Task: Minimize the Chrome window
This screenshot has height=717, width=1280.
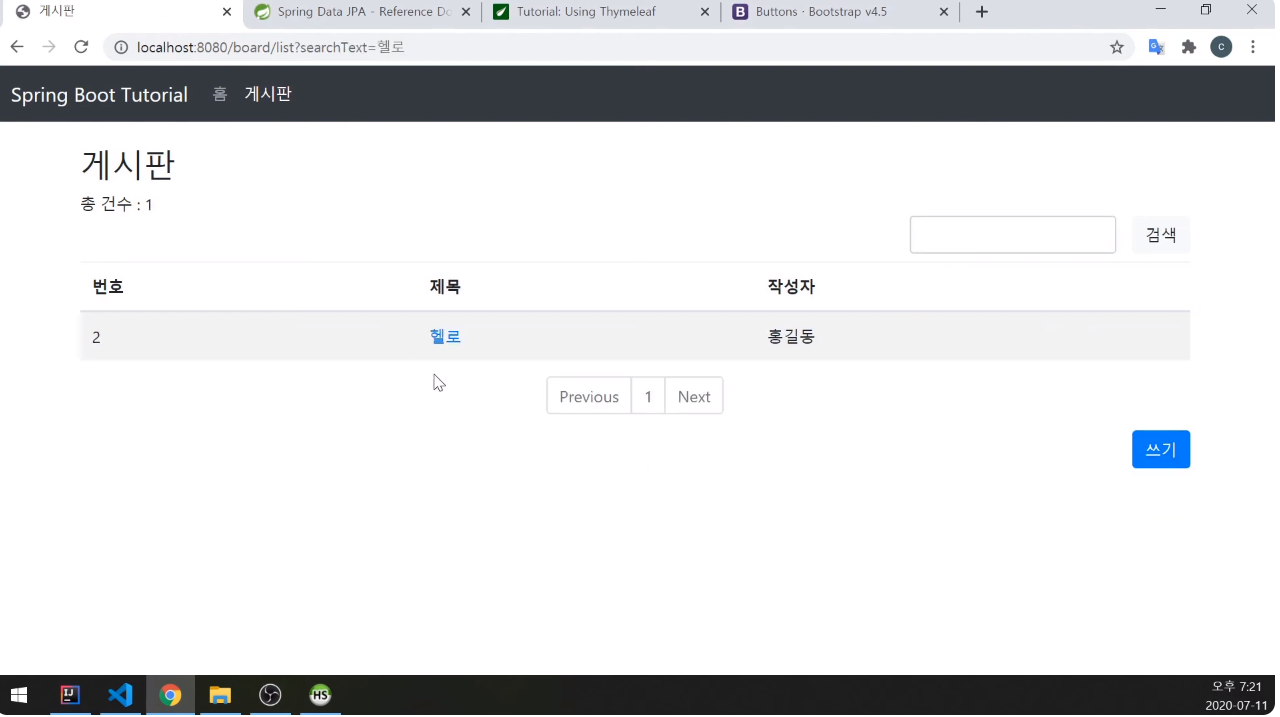Action: (1160, 10)
